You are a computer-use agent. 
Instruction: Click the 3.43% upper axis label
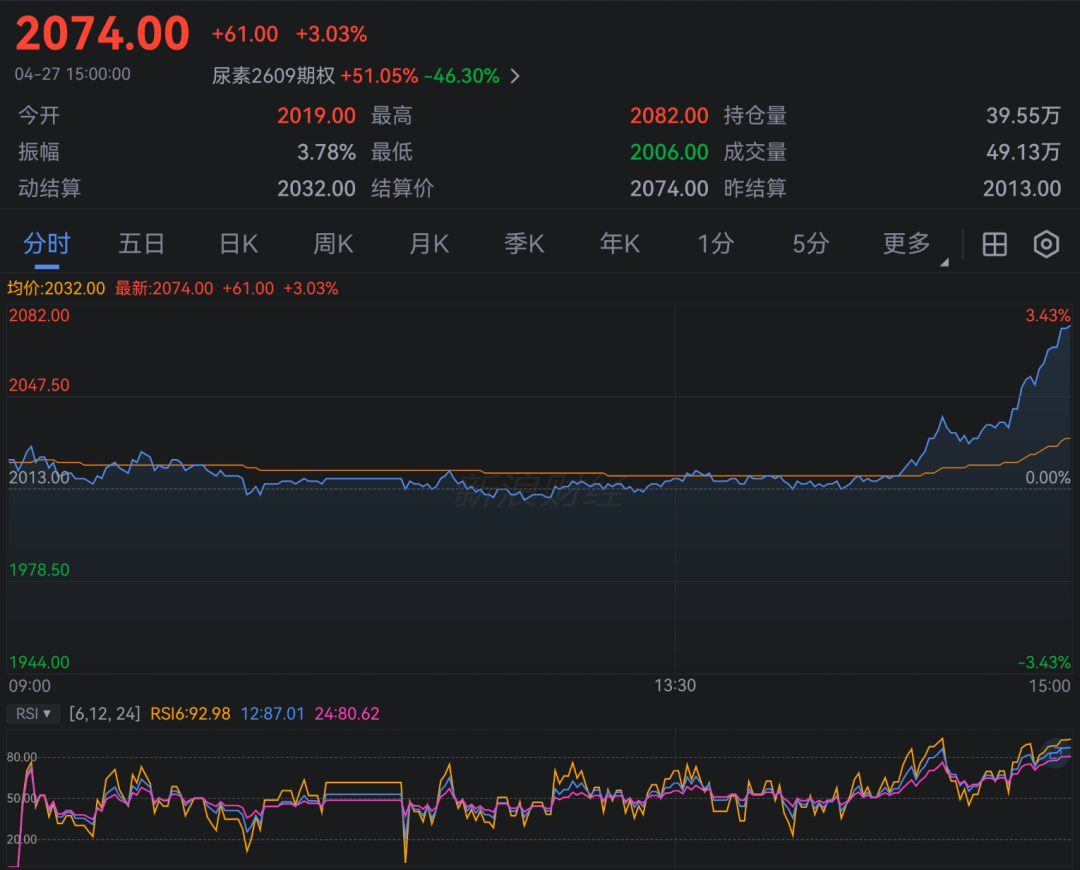tap(1048, 315)
